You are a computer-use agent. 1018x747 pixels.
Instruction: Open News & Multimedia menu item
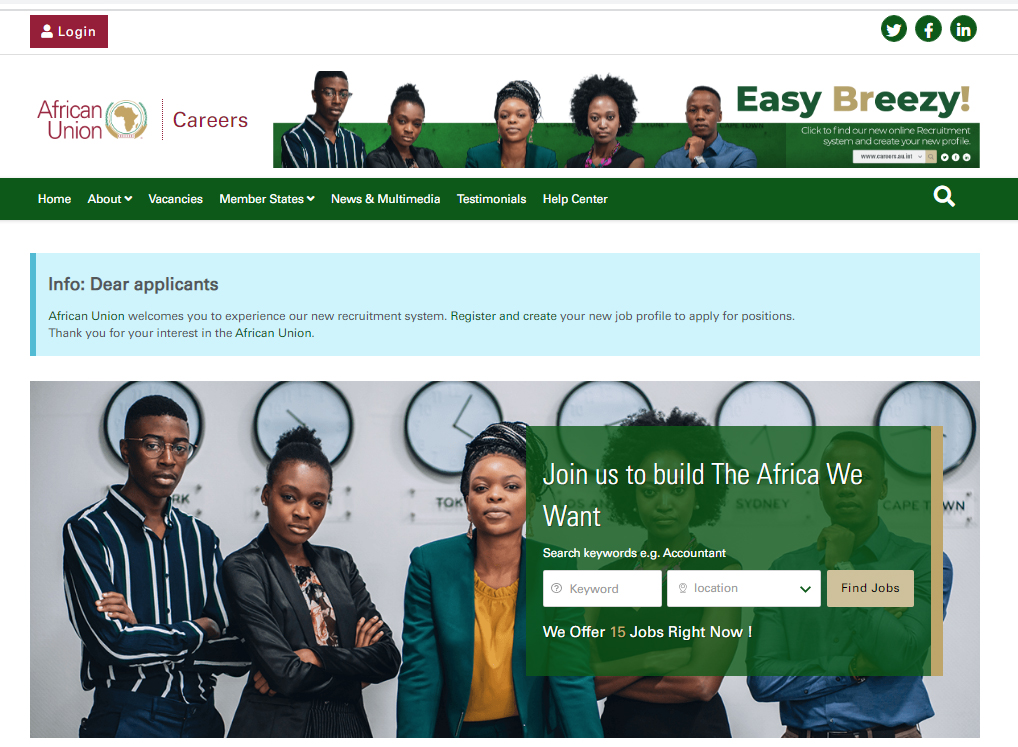point(386,199)
